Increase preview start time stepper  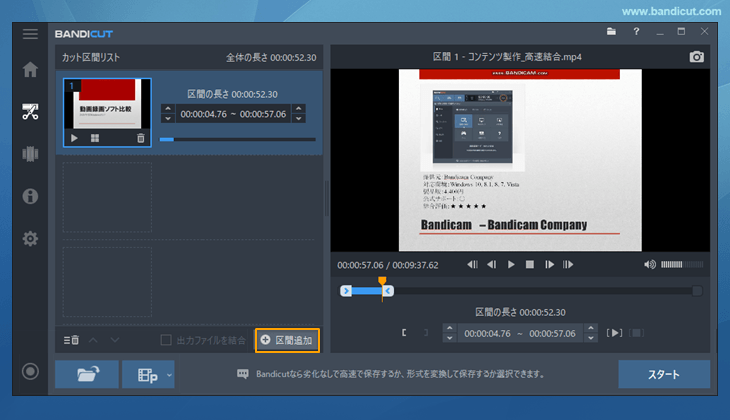tap(449, 328)
